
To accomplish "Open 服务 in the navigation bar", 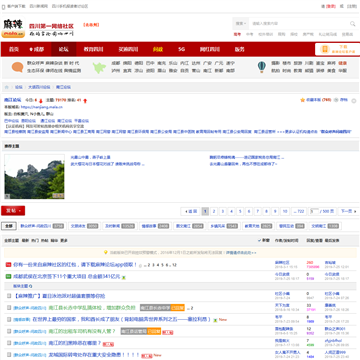I will point(239,49).
